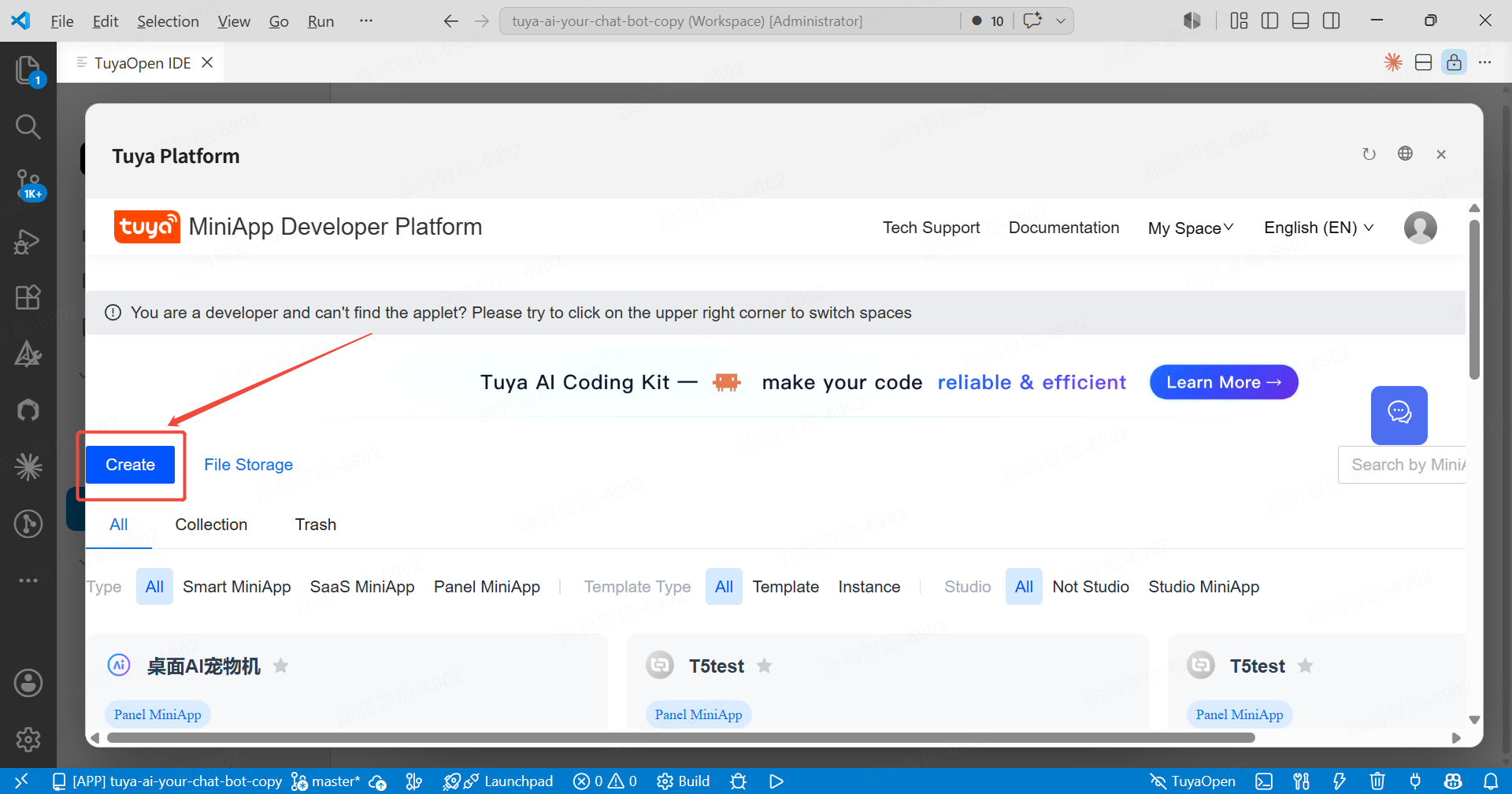Open the chat support floating button
The image size is (1512, 794).
point(1399,415)
